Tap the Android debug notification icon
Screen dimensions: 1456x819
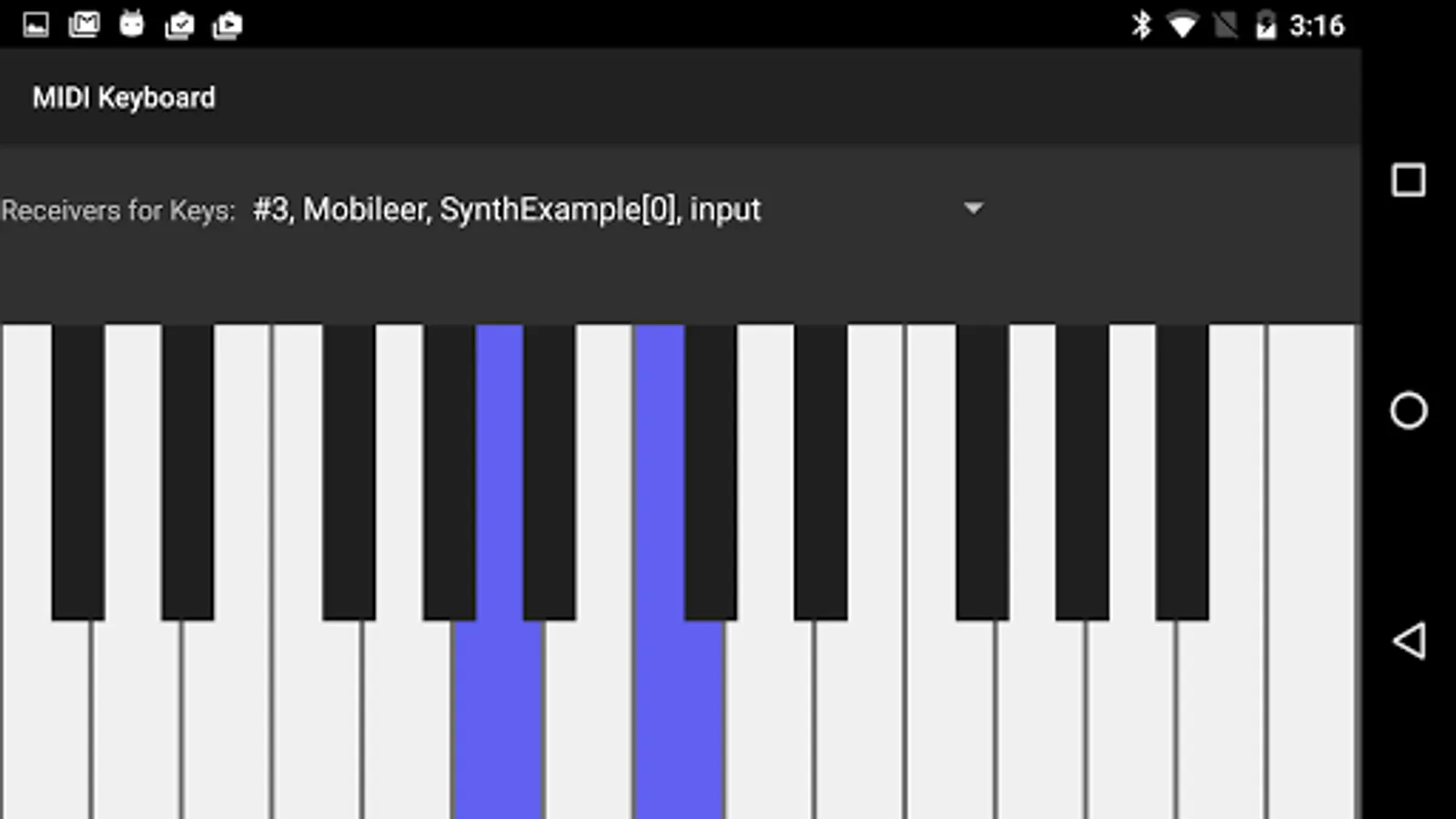click(x=132, y=25)
